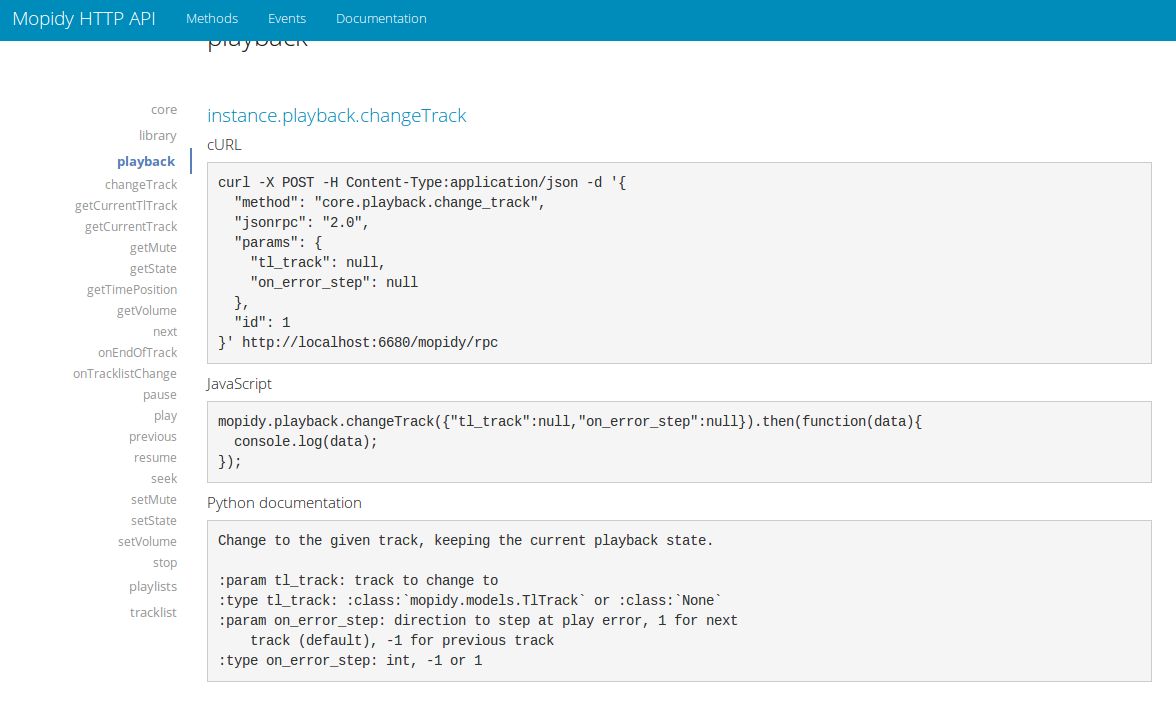Select the pause method link
The image size is (1176, 713).
[160, 395]
